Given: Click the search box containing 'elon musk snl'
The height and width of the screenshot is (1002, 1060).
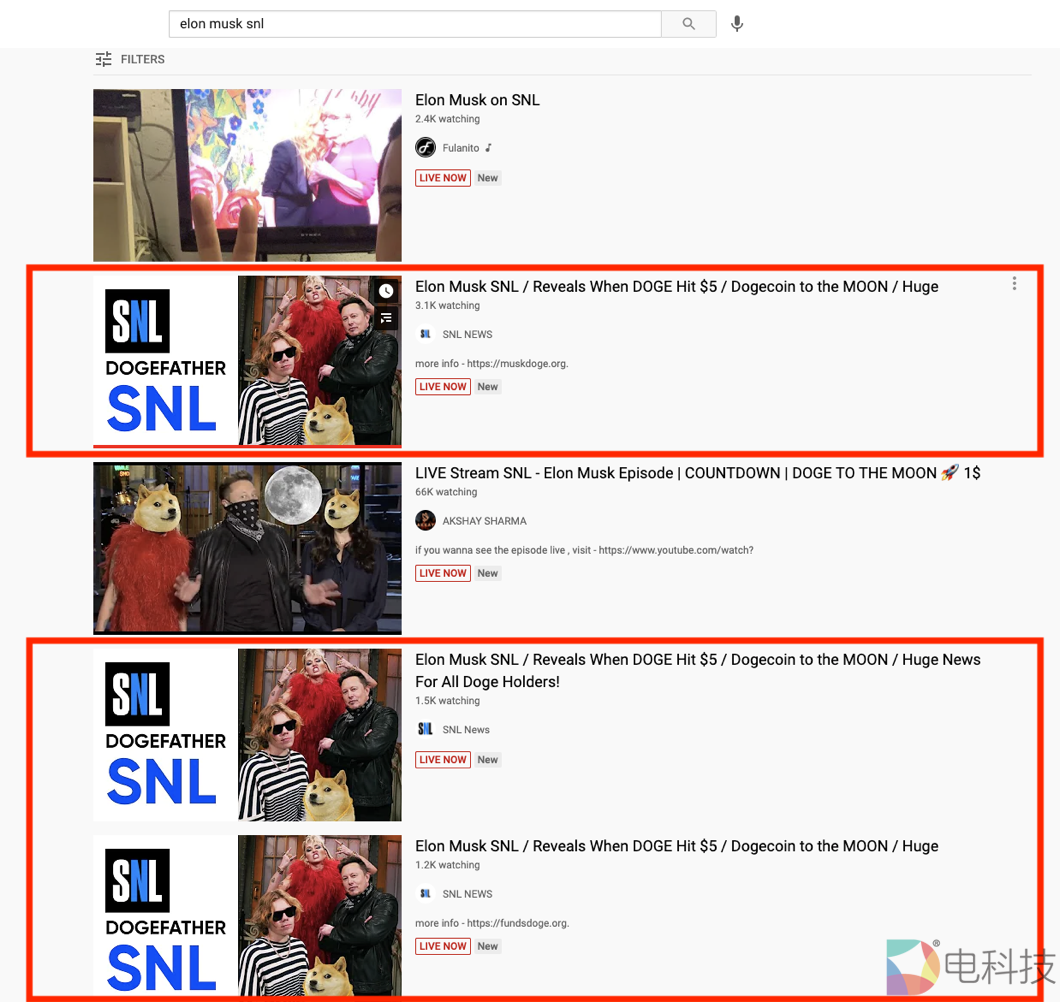Looking at the screenshot, I should pos(415,24).
